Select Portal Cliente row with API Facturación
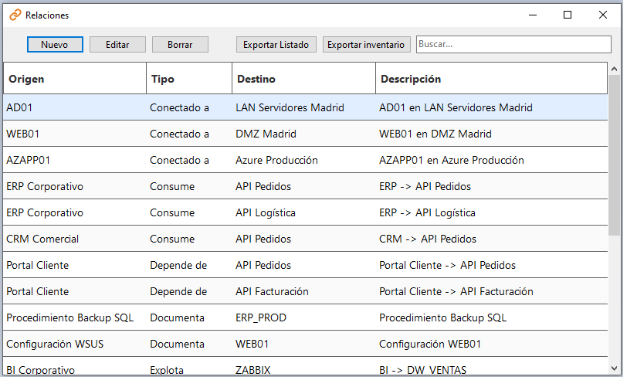The width and height of the screenshot is (624, 377). click(305, 291)
